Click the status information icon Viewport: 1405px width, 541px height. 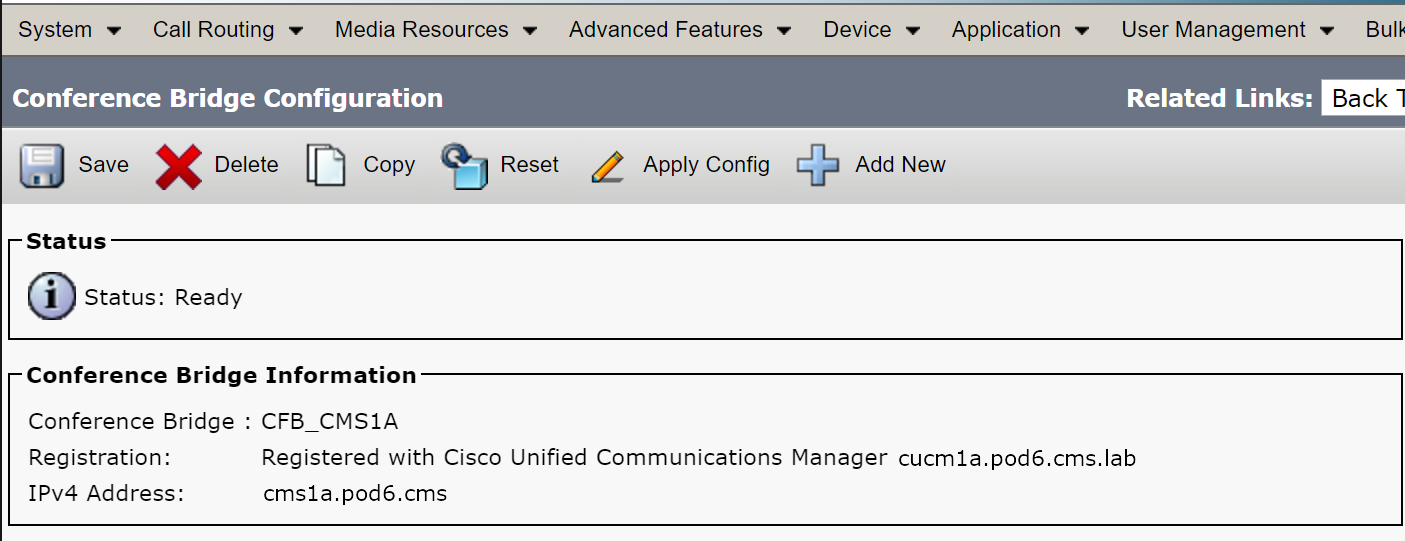click(51, 296)
